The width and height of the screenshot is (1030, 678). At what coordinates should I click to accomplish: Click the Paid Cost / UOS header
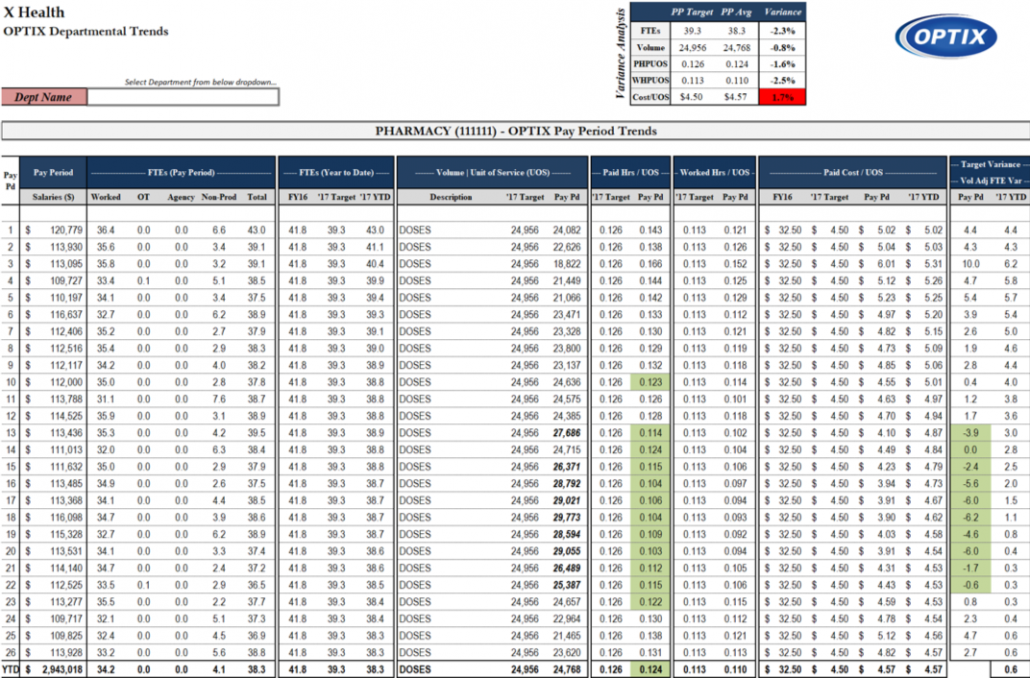click(x=851, y=172)
